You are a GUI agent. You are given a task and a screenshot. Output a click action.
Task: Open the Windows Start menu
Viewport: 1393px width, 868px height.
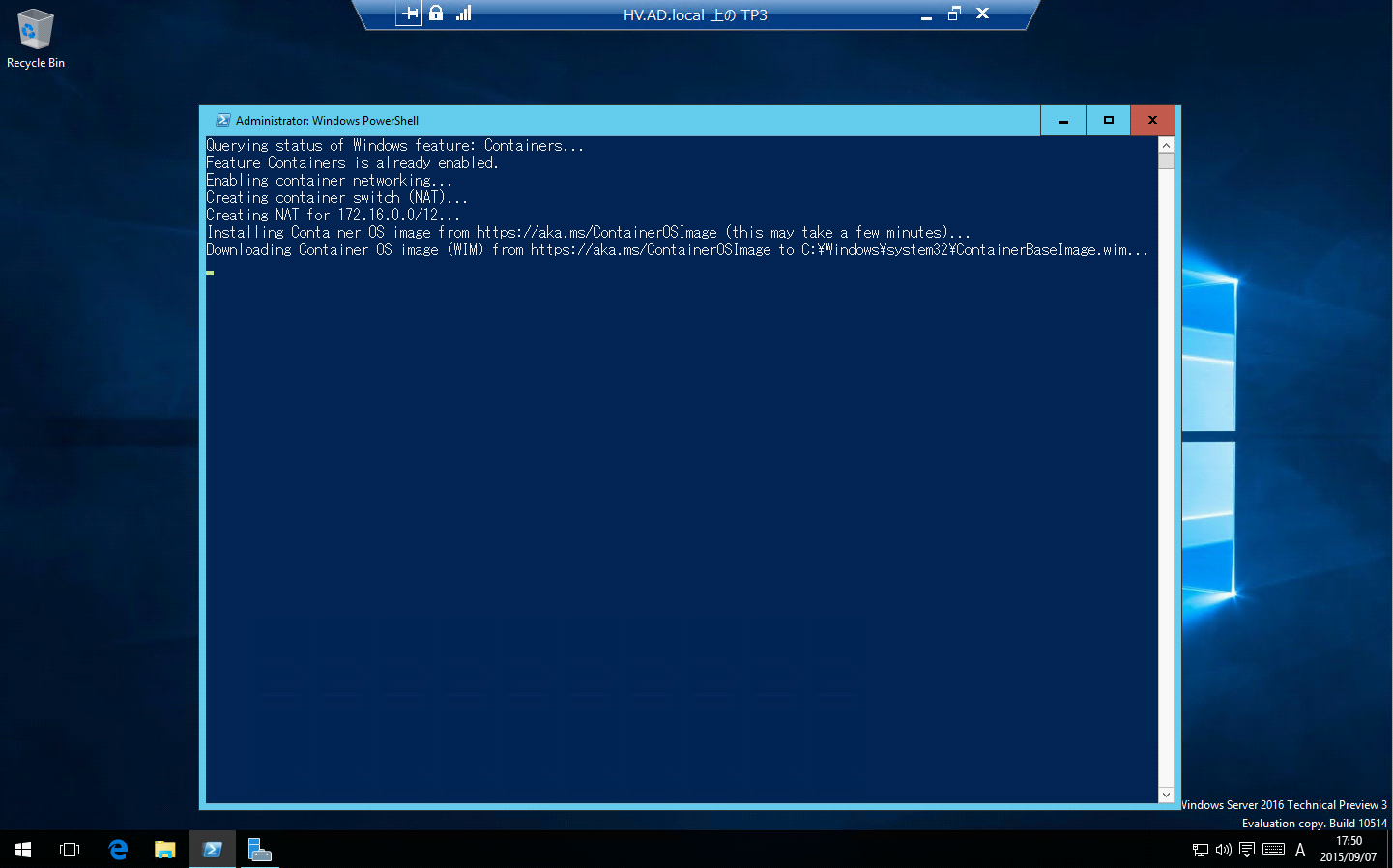pos(23,850)
